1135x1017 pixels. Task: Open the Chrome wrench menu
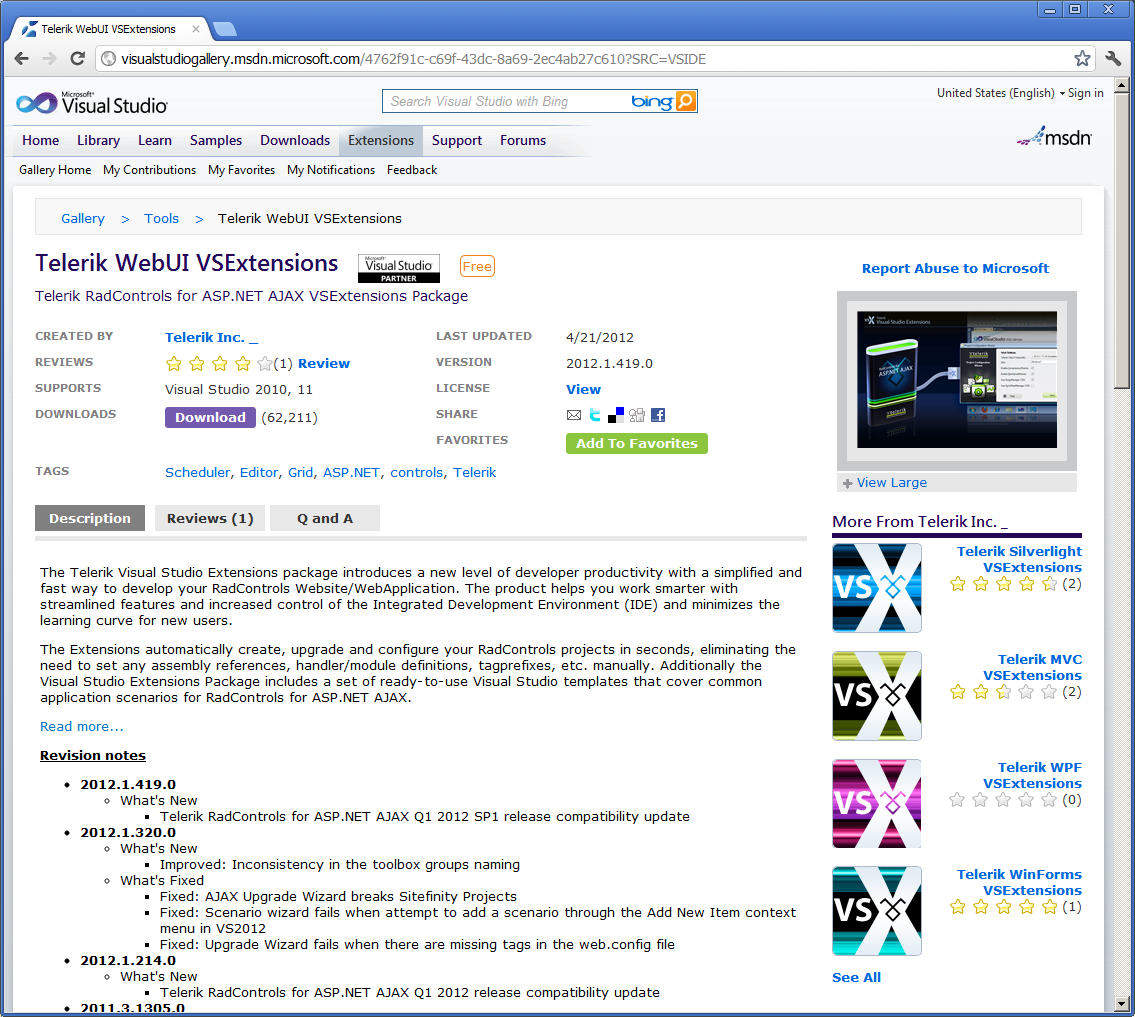tap(1113, 59)
